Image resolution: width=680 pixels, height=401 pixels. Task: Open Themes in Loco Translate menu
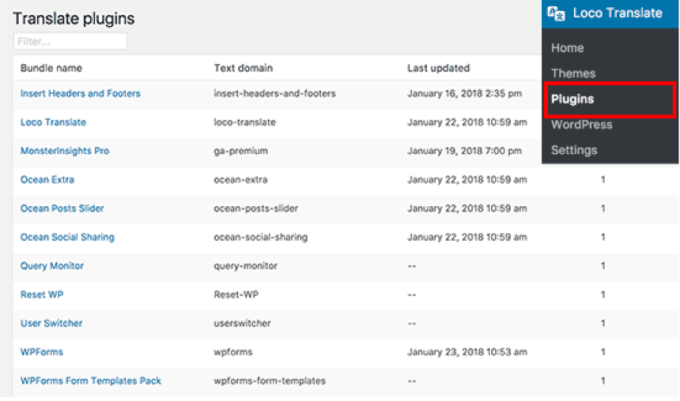[x=573, y=73]
